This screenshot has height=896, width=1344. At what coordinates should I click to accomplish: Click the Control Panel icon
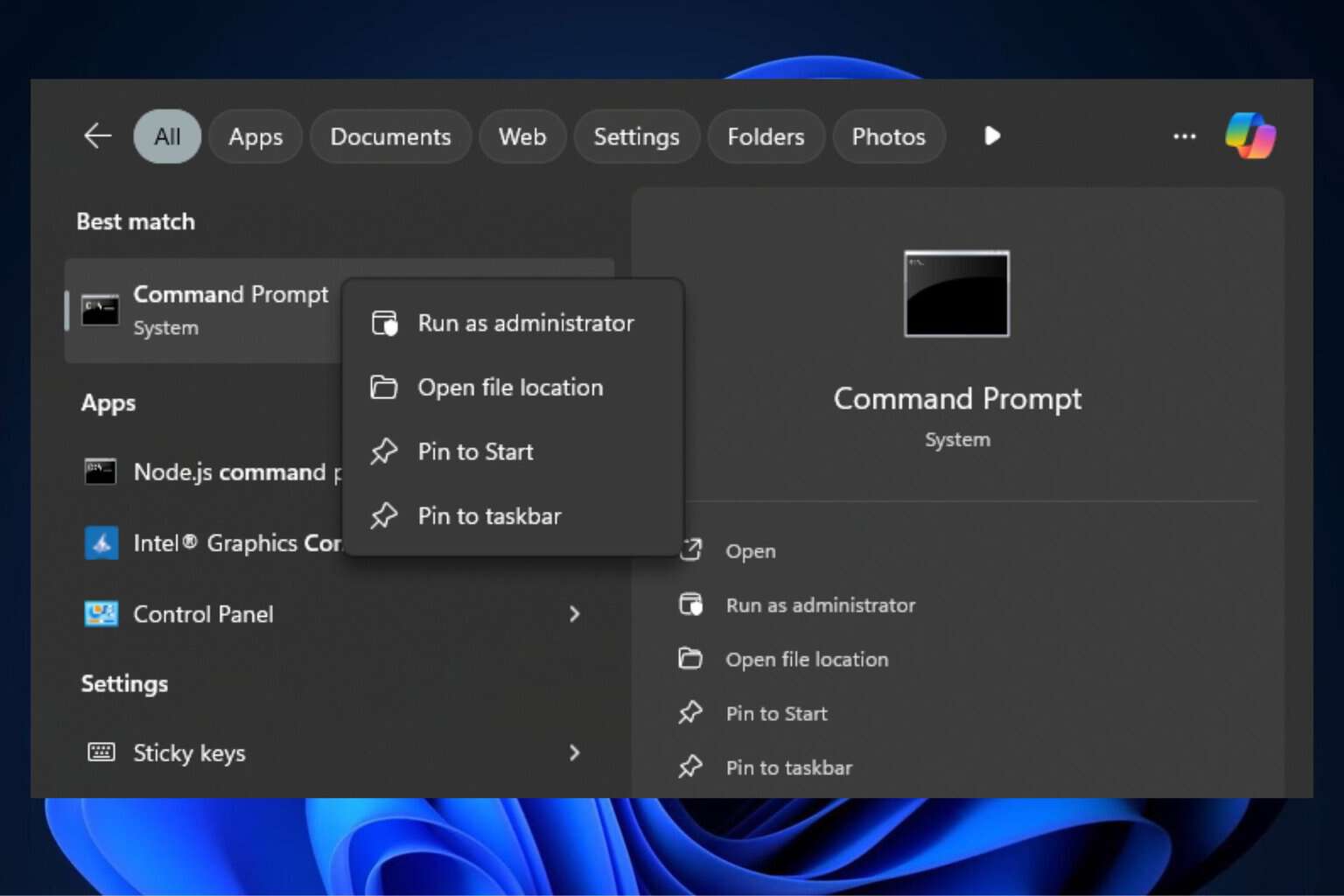pos(101,614)
